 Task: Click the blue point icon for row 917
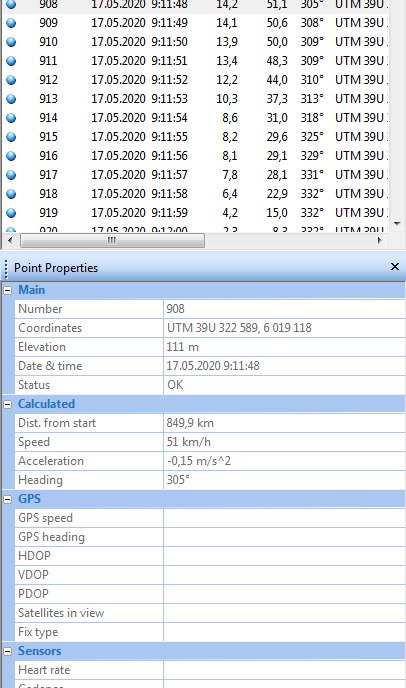click(x=11, y=175)
